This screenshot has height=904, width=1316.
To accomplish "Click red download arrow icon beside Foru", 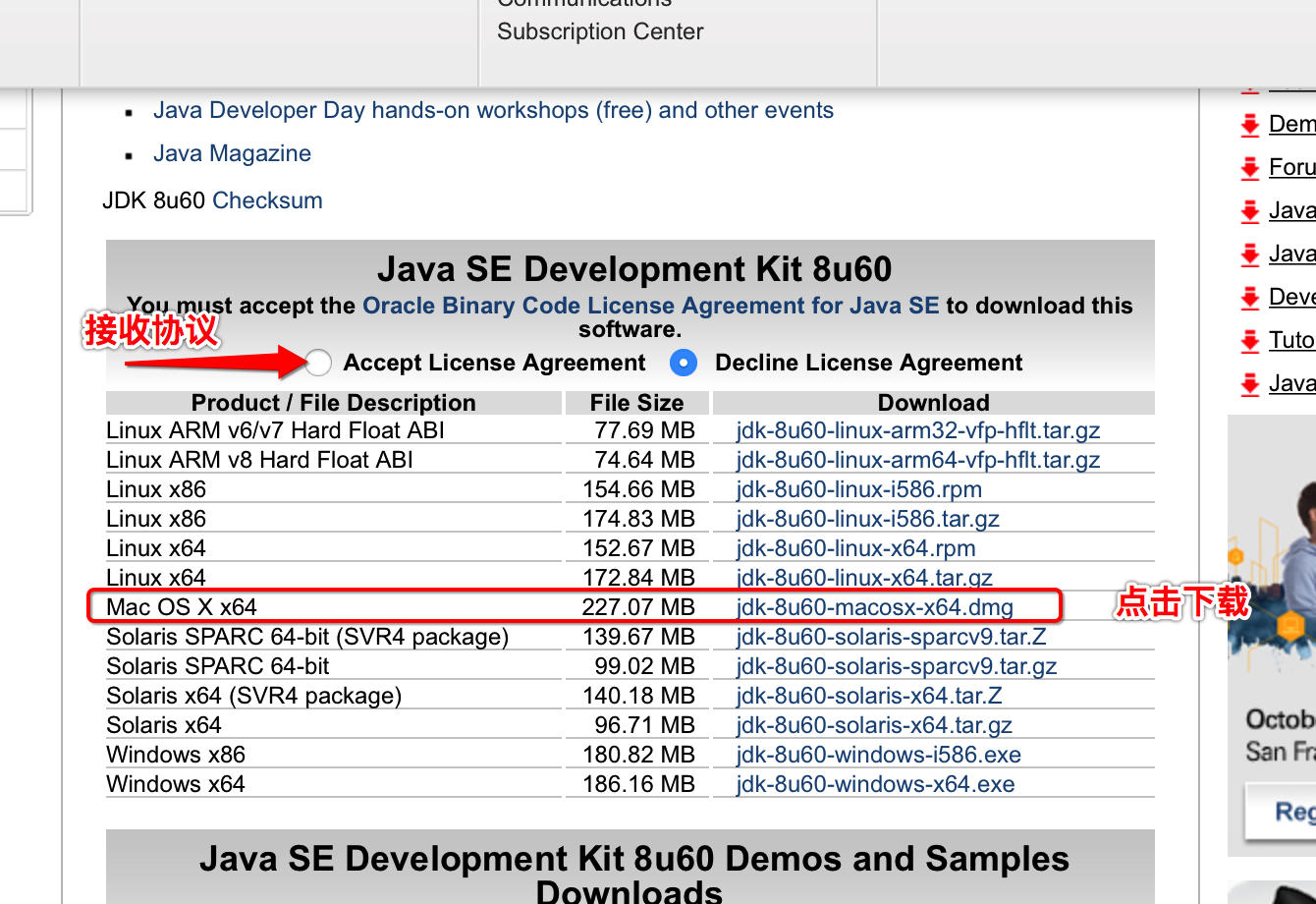I will click(x=1250, y=168).
